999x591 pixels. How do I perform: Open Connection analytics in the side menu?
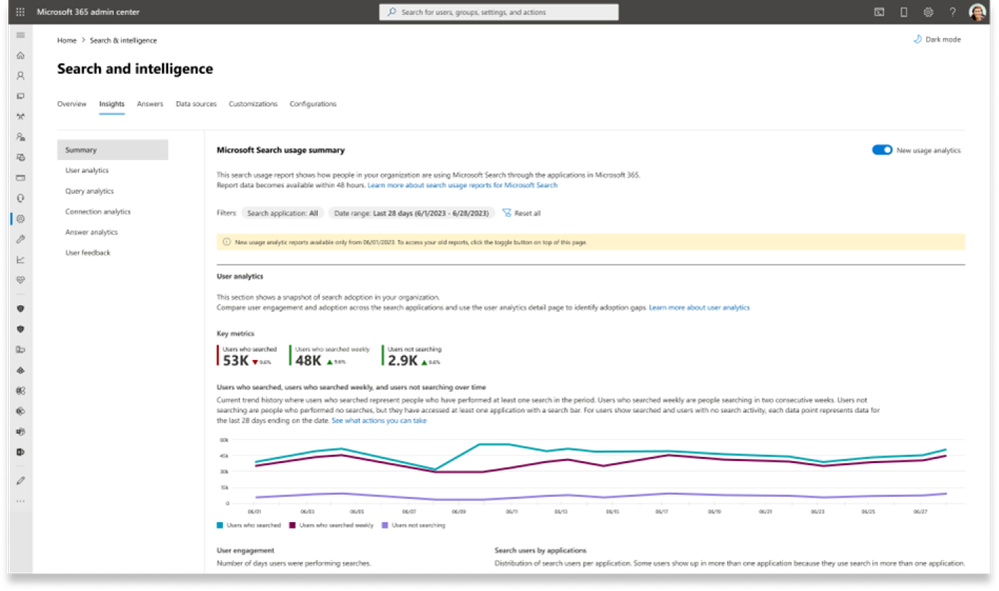click(97, 211)
